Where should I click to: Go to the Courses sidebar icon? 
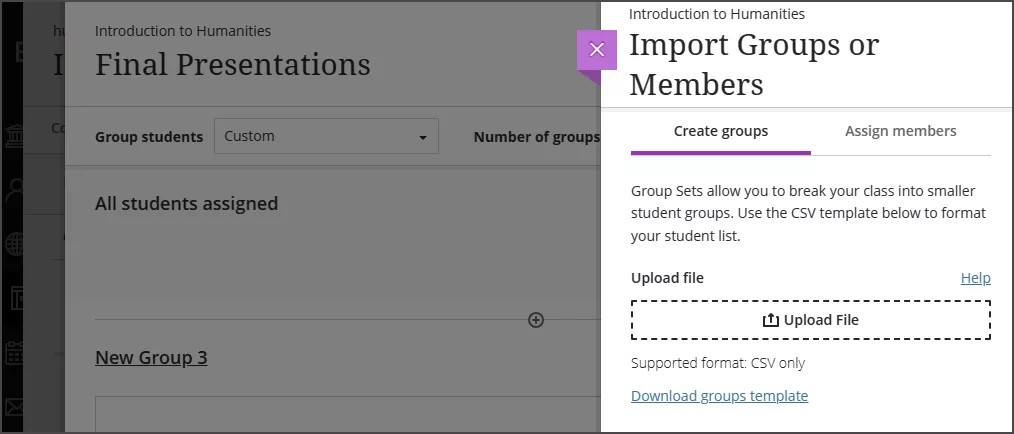[17, 298]
